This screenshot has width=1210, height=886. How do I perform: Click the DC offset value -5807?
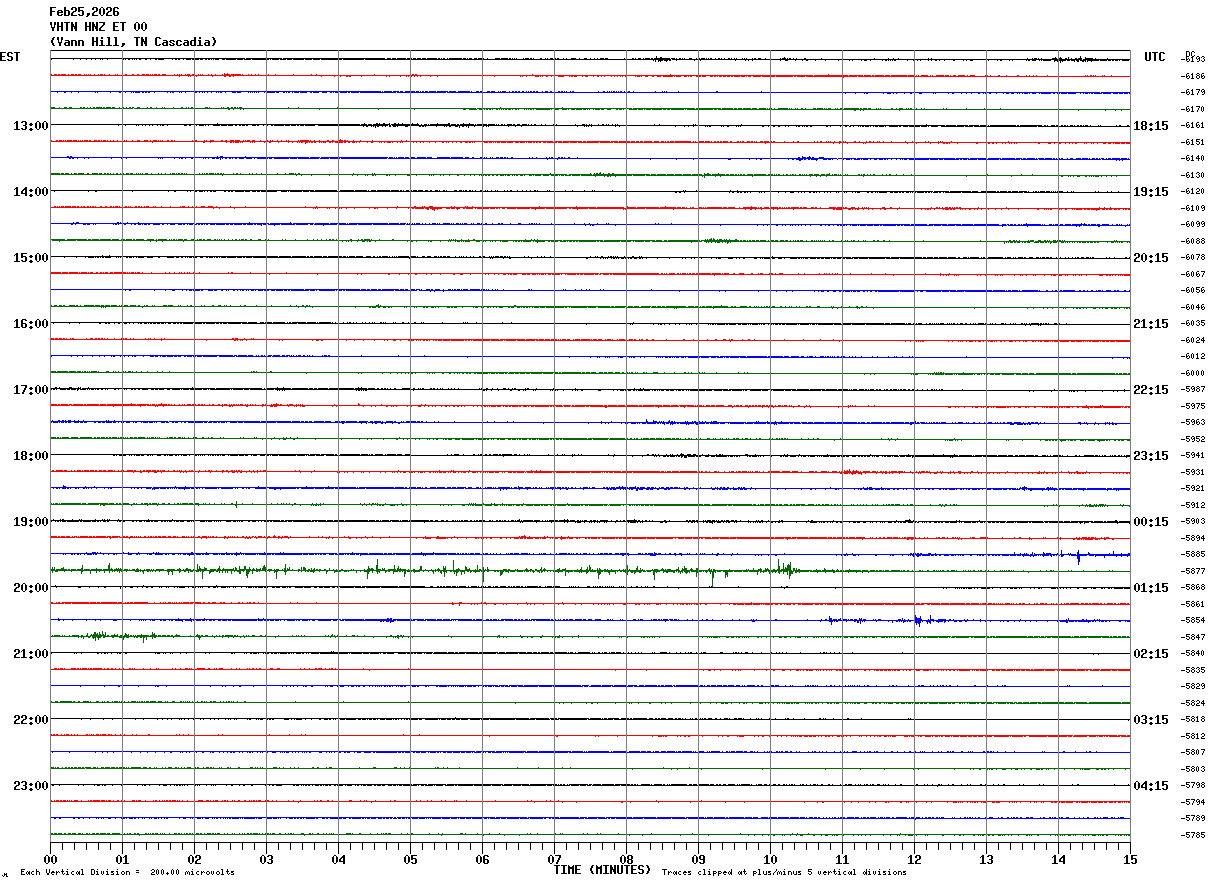click(x=1194, y=753)
